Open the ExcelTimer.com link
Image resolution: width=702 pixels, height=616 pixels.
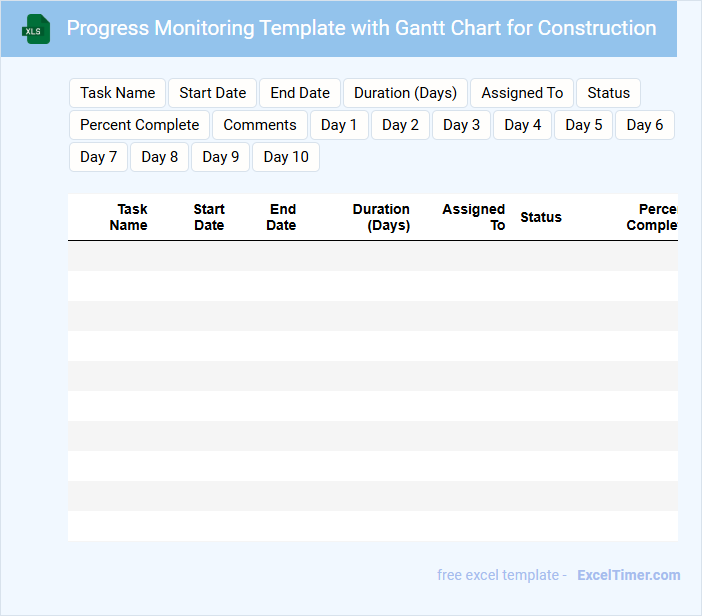[628, 575]
